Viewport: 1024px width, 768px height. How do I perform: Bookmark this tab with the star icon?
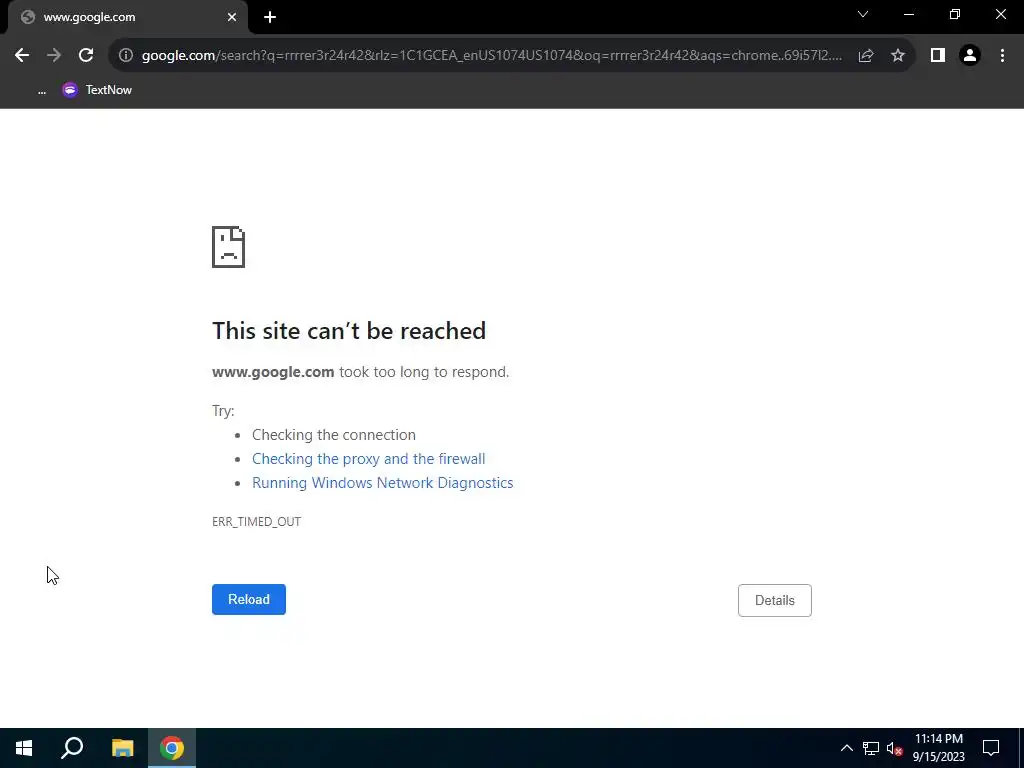click(x=898, y=56)
